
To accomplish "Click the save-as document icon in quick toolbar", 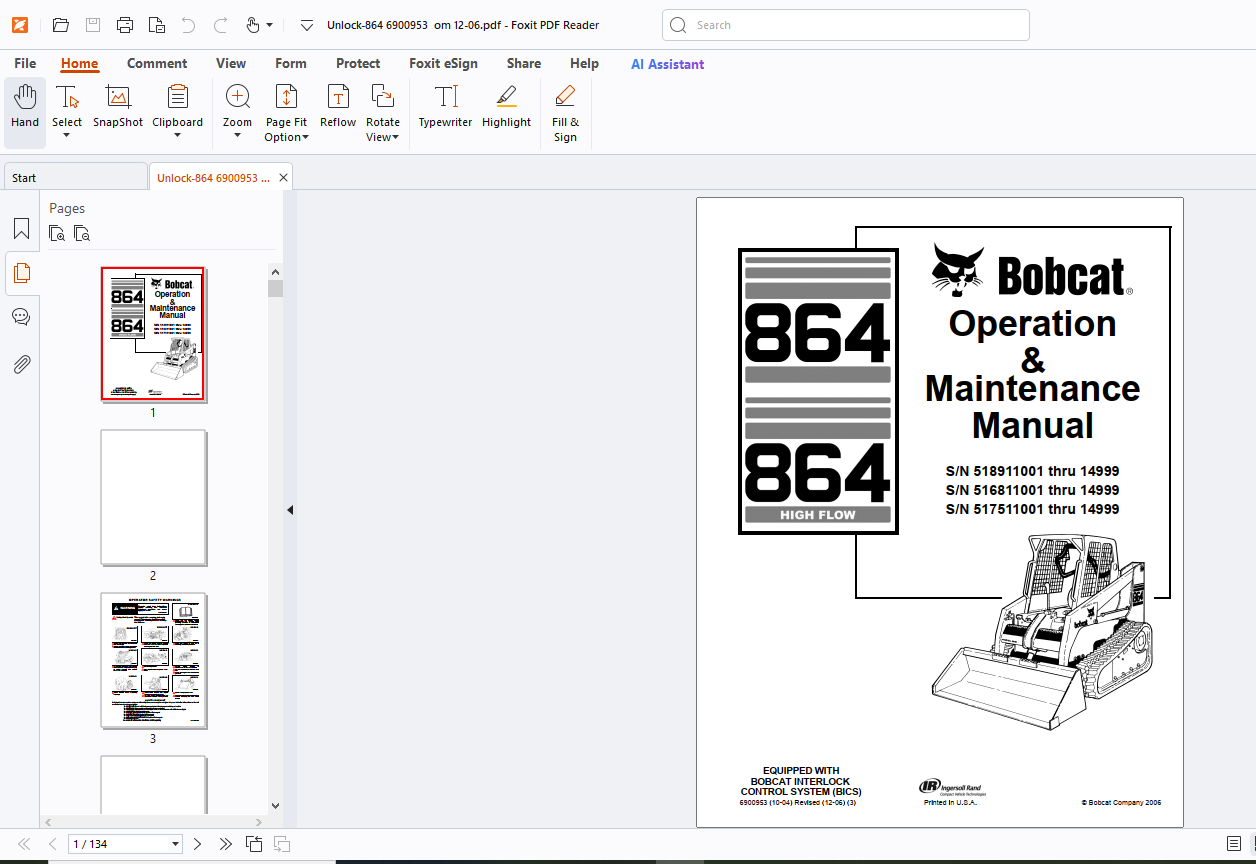I will click(156, 25).
